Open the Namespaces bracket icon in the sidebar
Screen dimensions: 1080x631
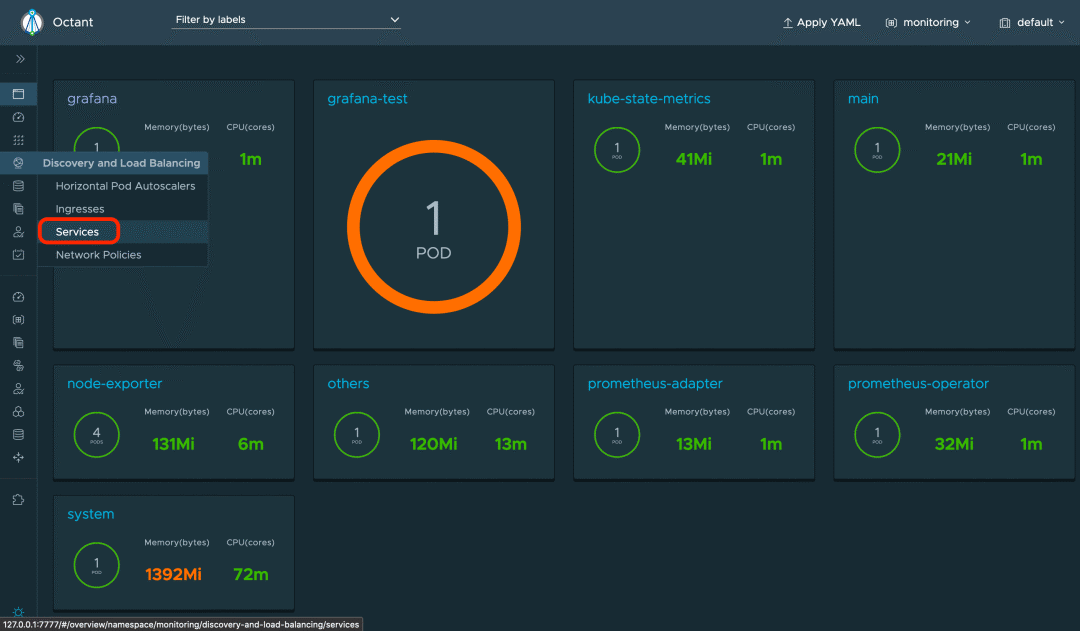(19, 320)
